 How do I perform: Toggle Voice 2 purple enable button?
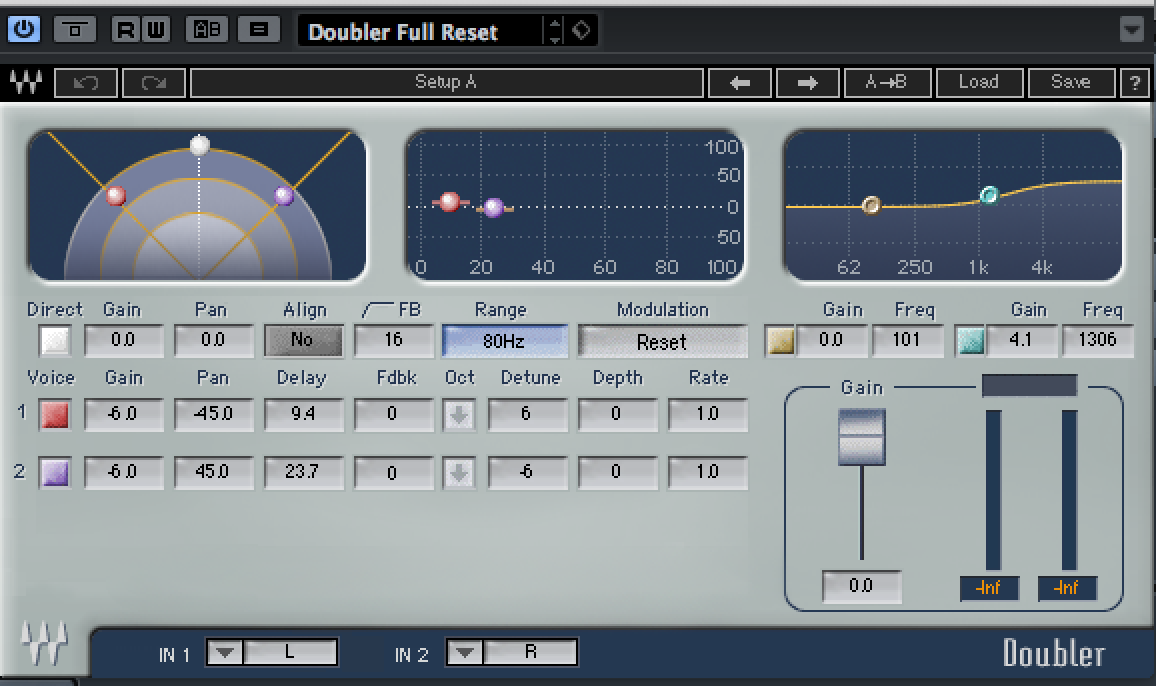point(55,473)
